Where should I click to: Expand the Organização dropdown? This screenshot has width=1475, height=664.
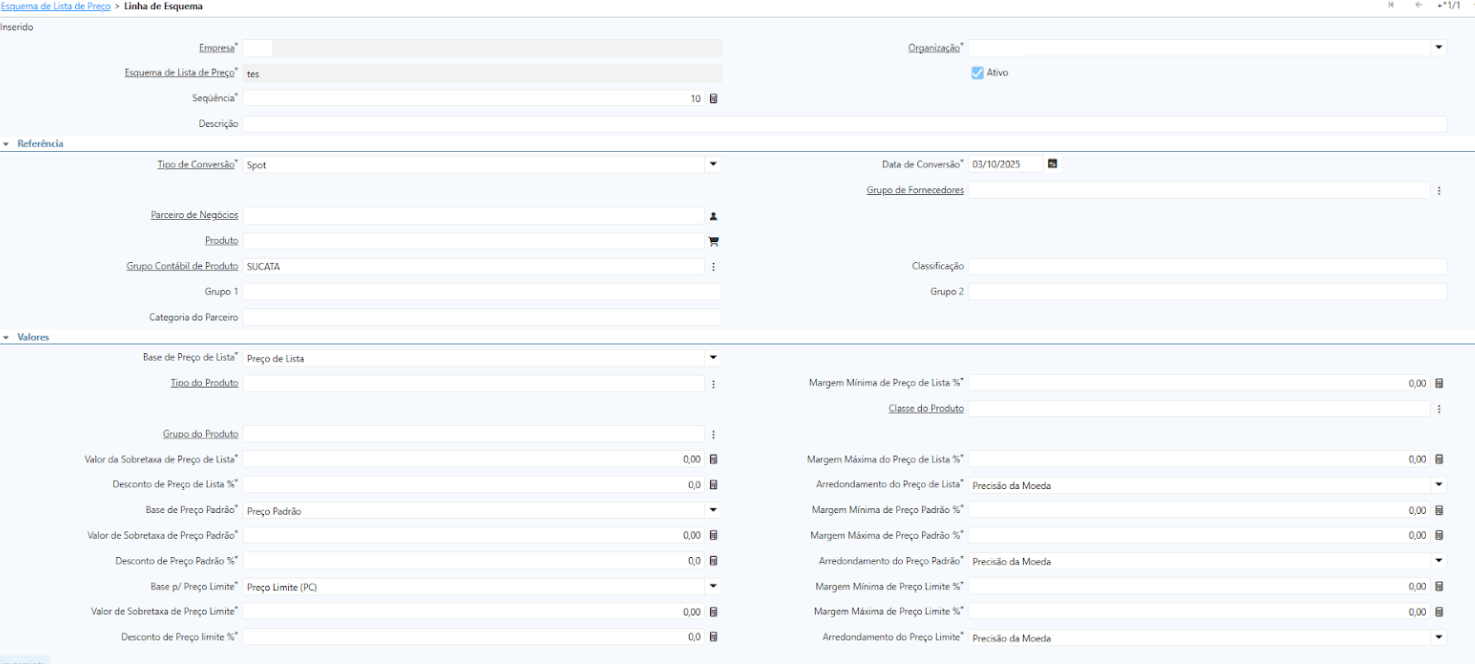(1439, 47)
